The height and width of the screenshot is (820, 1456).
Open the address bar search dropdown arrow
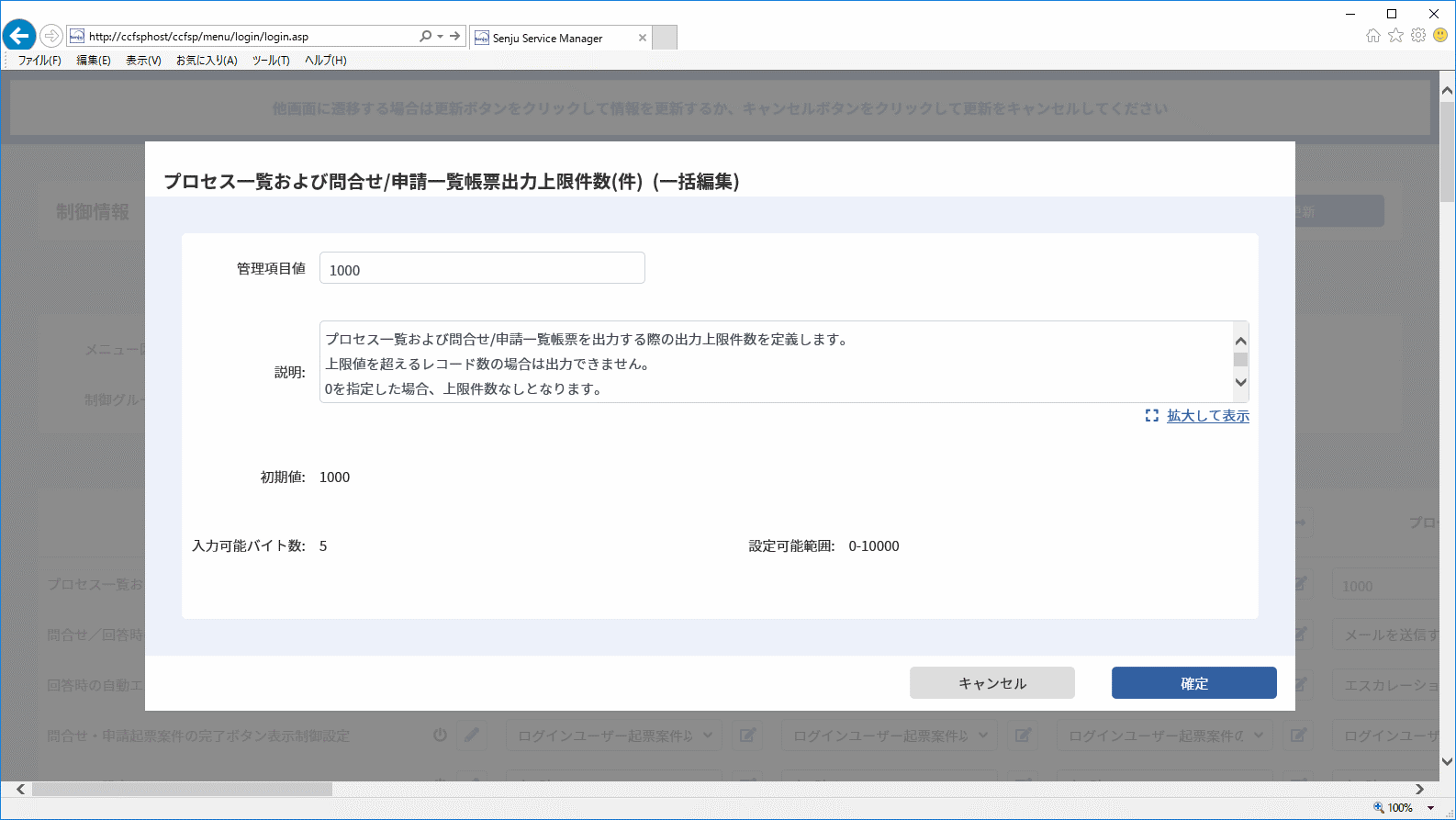pyautogui.click(x=441, y=37)
